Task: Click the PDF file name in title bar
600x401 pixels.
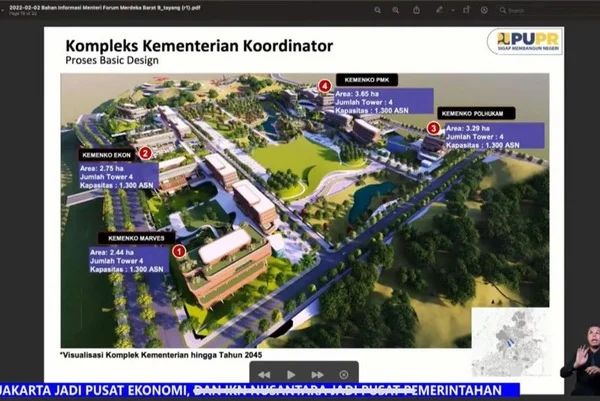Action: click(x=104, y=7)
